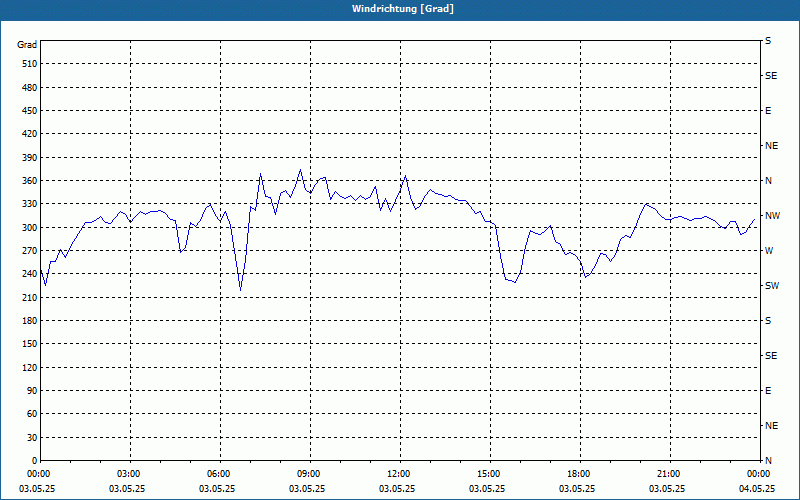Select the 03.05.25 date under 06:00

click(x=217, y=489)
